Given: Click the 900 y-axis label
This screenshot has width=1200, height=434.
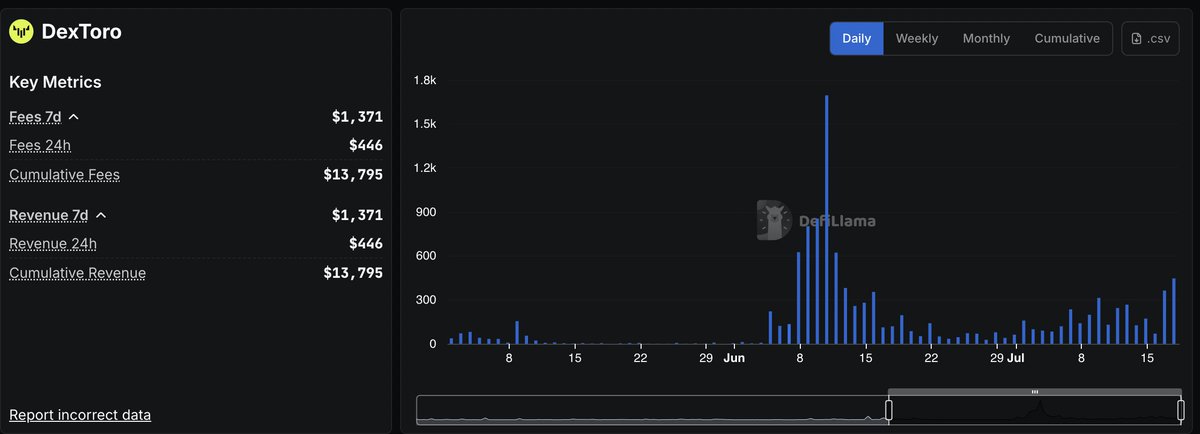Looking at the screenshot, I should pos(427,212).
